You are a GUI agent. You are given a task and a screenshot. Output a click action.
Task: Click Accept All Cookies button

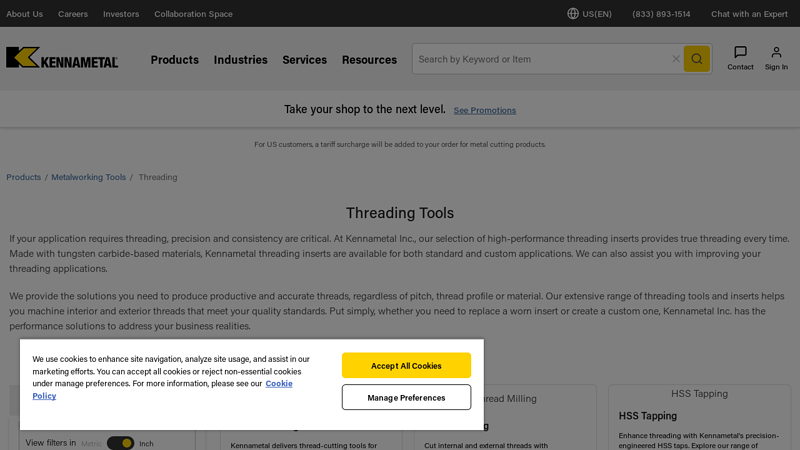pos(406,366)
